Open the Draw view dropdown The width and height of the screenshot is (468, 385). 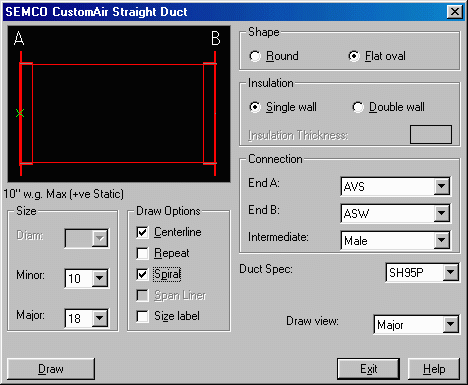[x=450, y=324]
